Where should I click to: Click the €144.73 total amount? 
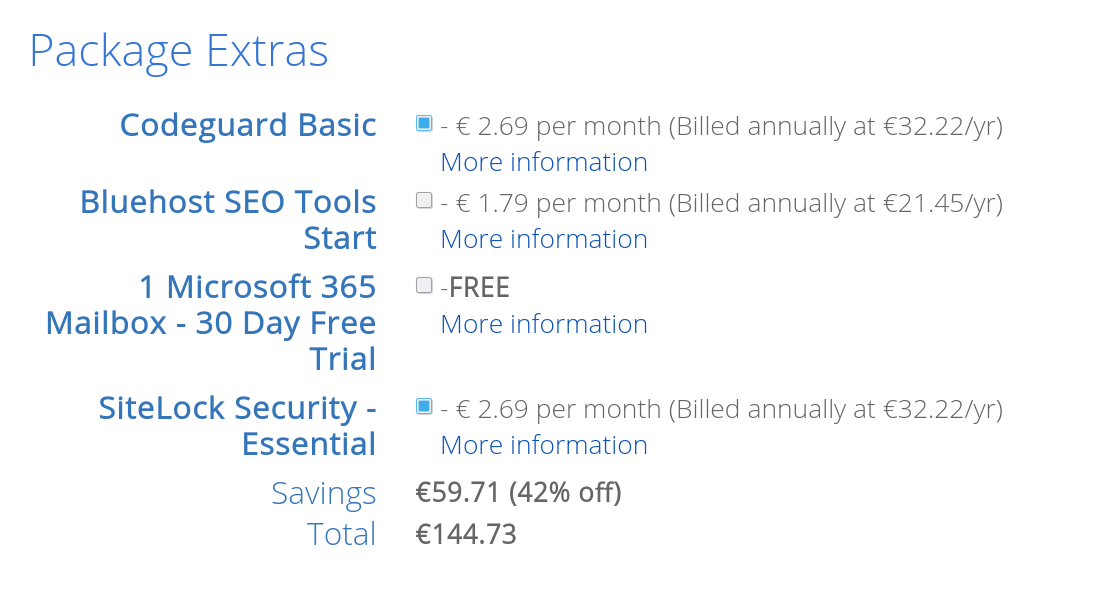466,534
